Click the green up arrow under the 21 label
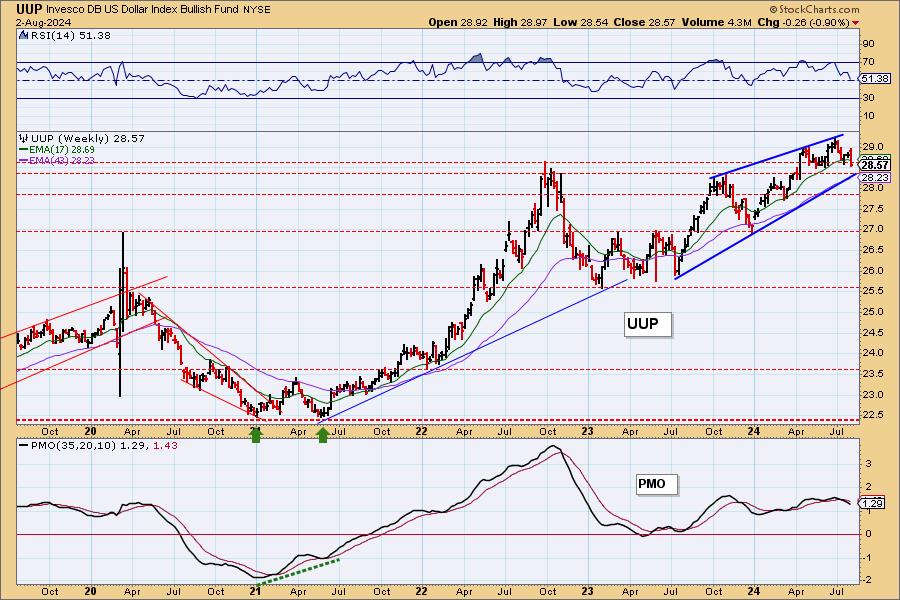 pyautogui.click(x=256, y=435)
